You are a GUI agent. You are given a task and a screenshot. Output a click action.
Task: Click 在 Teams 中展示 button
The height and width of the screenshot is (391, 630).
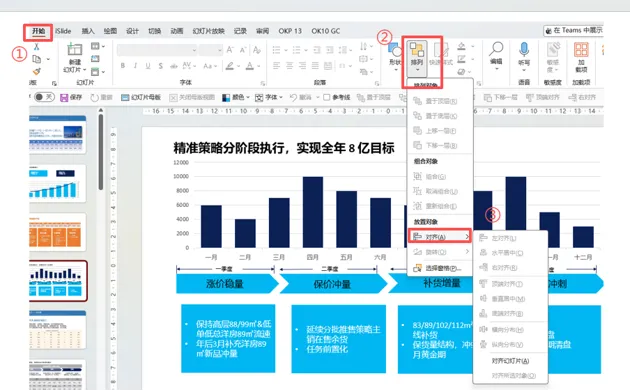(x=573, y=31)
